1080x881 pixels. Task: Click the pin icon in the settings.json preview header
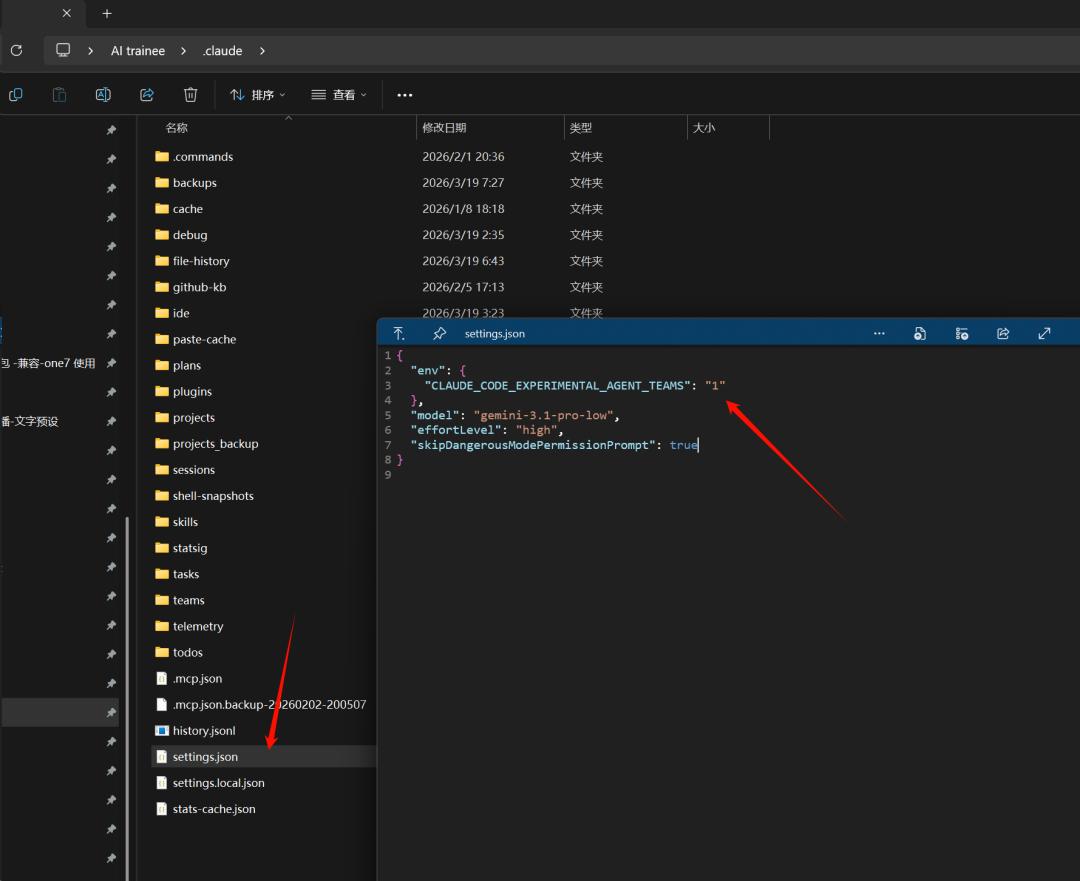pyautogui.click(x=439, y=334)
